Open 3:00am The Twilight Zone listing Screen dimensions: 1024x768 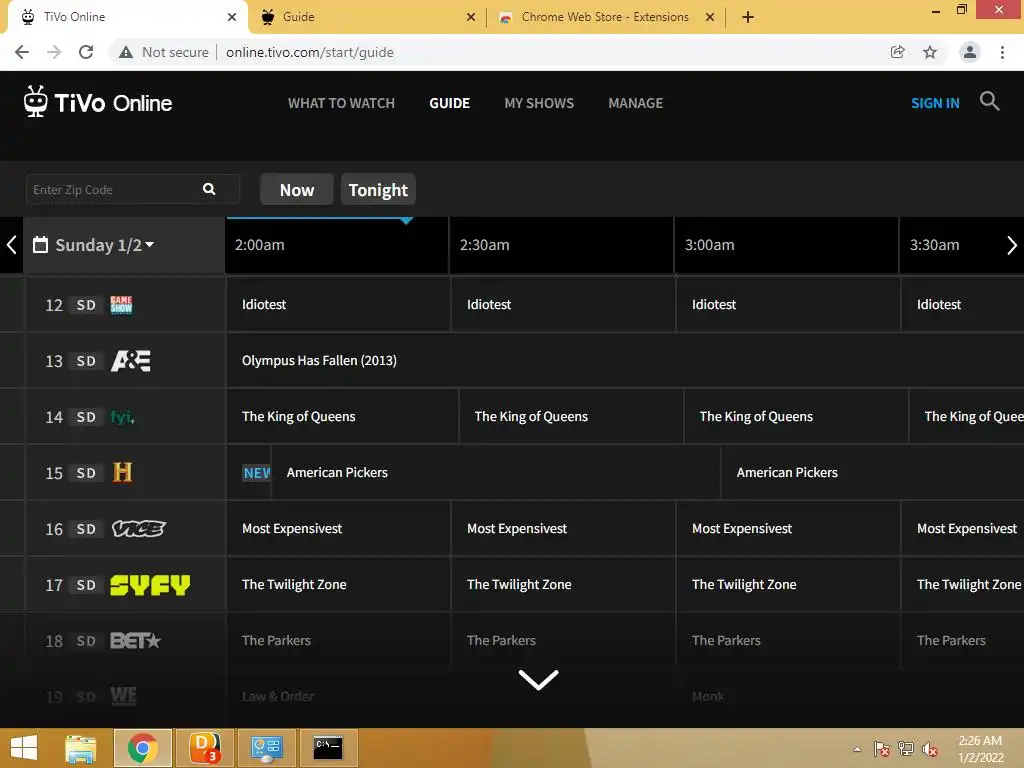tap(788, 584)
